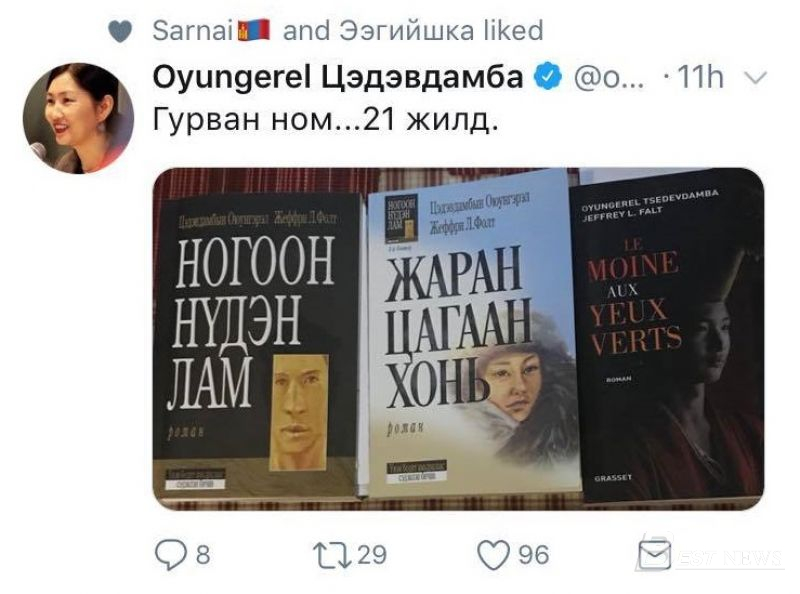
Task: Open Oyungerel's profile picture
Action: point(78,118)
